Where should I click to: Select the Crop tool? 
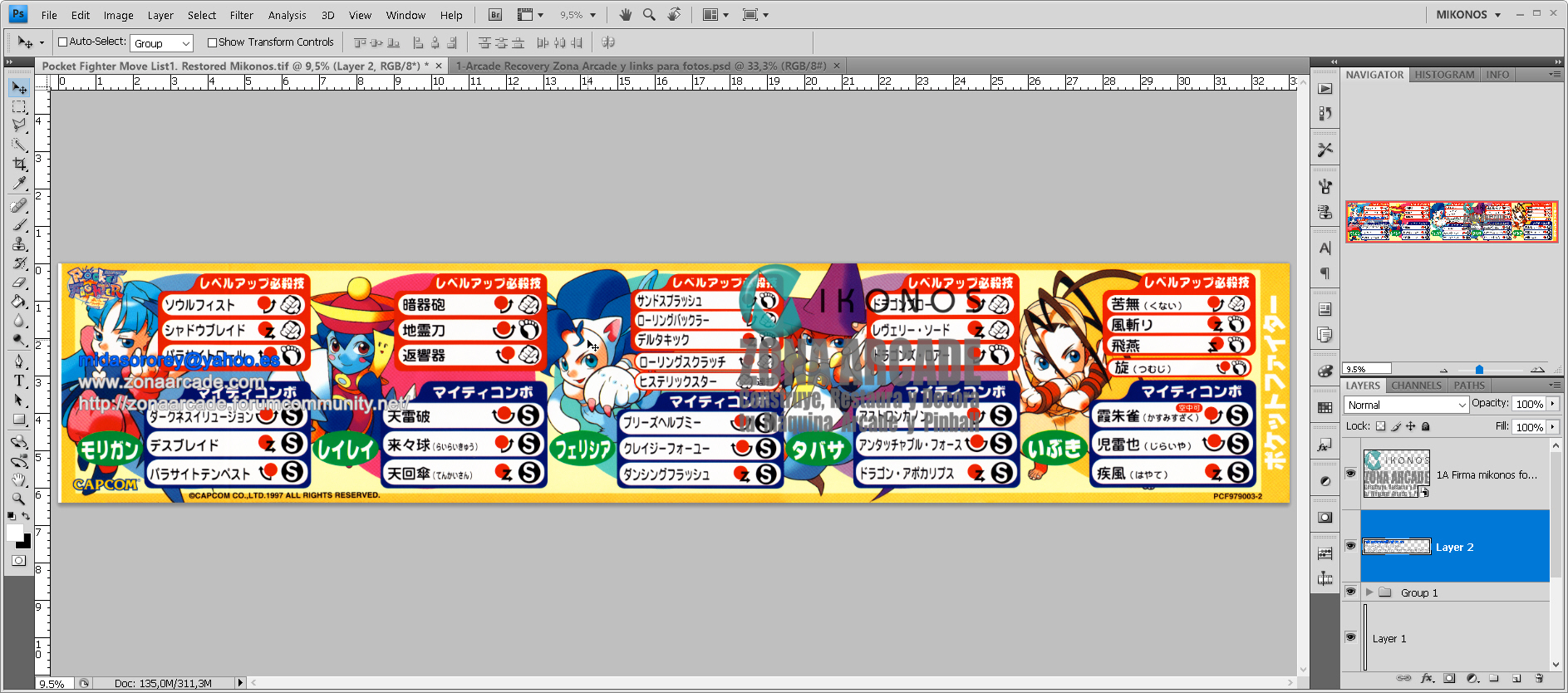pos(19,165)
